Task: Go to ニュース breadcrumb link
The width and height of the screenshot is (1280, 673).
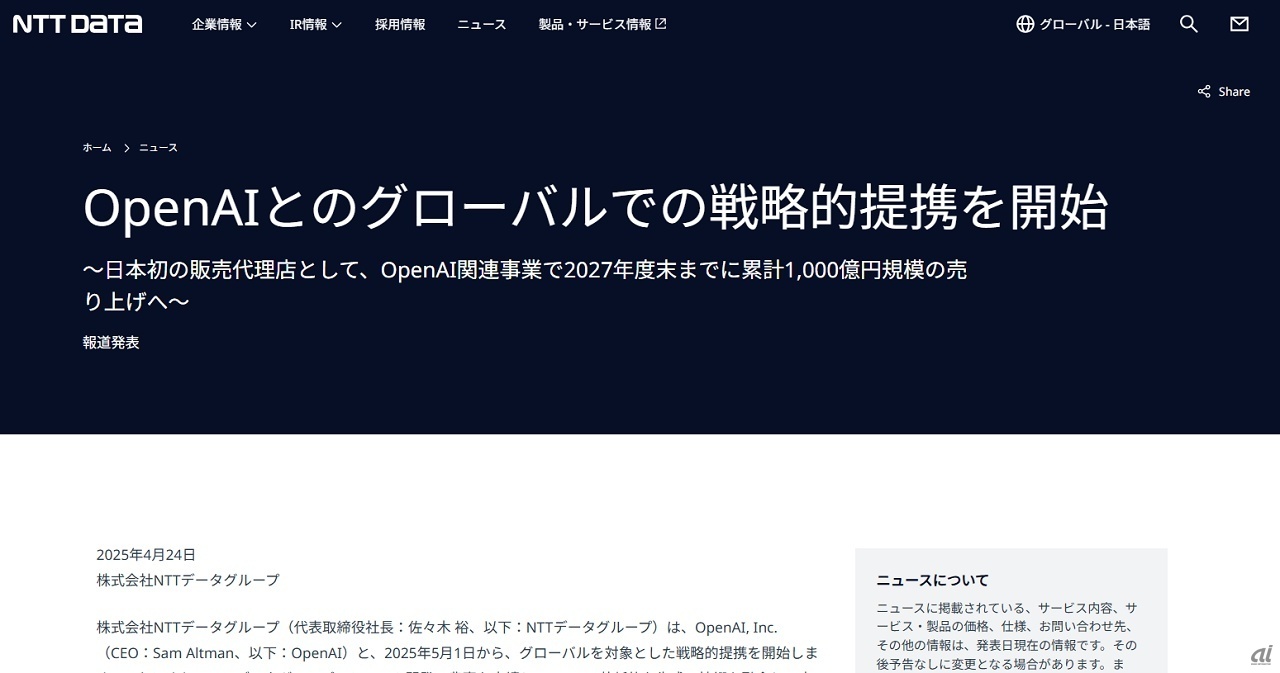Action: point(158,147)
